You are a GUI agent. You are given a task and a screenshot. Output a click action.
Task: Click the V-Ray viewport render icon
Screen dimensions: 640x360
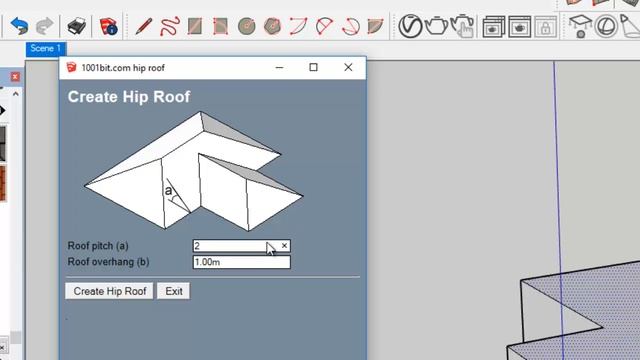point(520,27)
